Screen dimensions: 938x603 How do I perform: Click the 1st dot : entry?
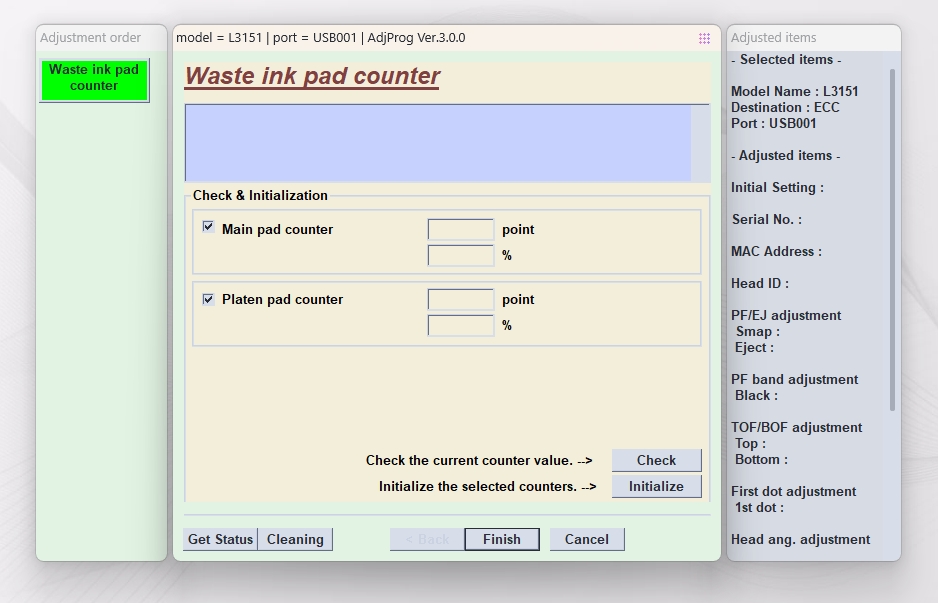tap(759, 508)
